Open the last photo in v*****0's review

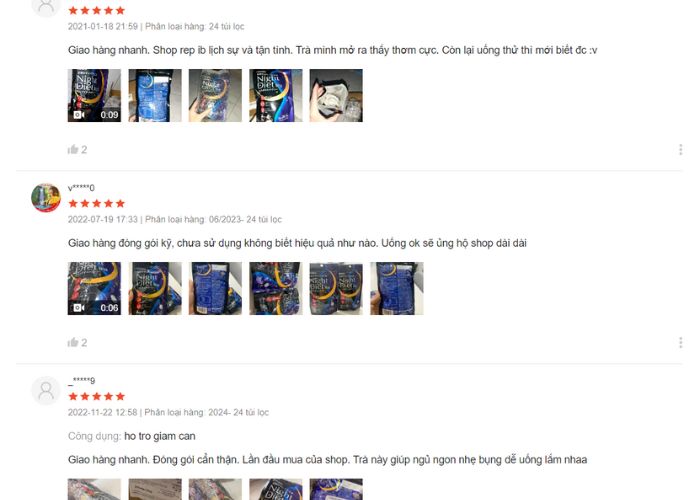pos(396,288)
